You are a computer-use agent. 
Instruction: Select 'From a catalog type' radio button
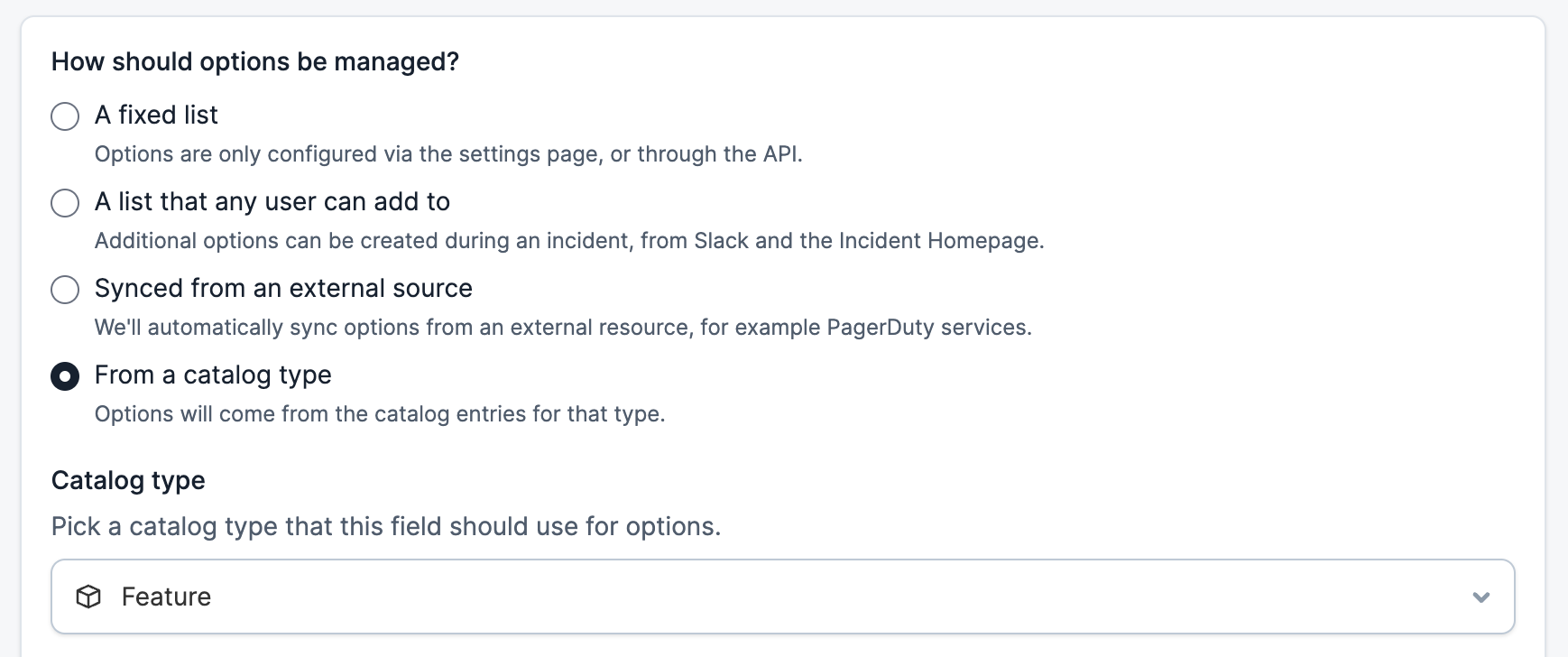(65, 375)
